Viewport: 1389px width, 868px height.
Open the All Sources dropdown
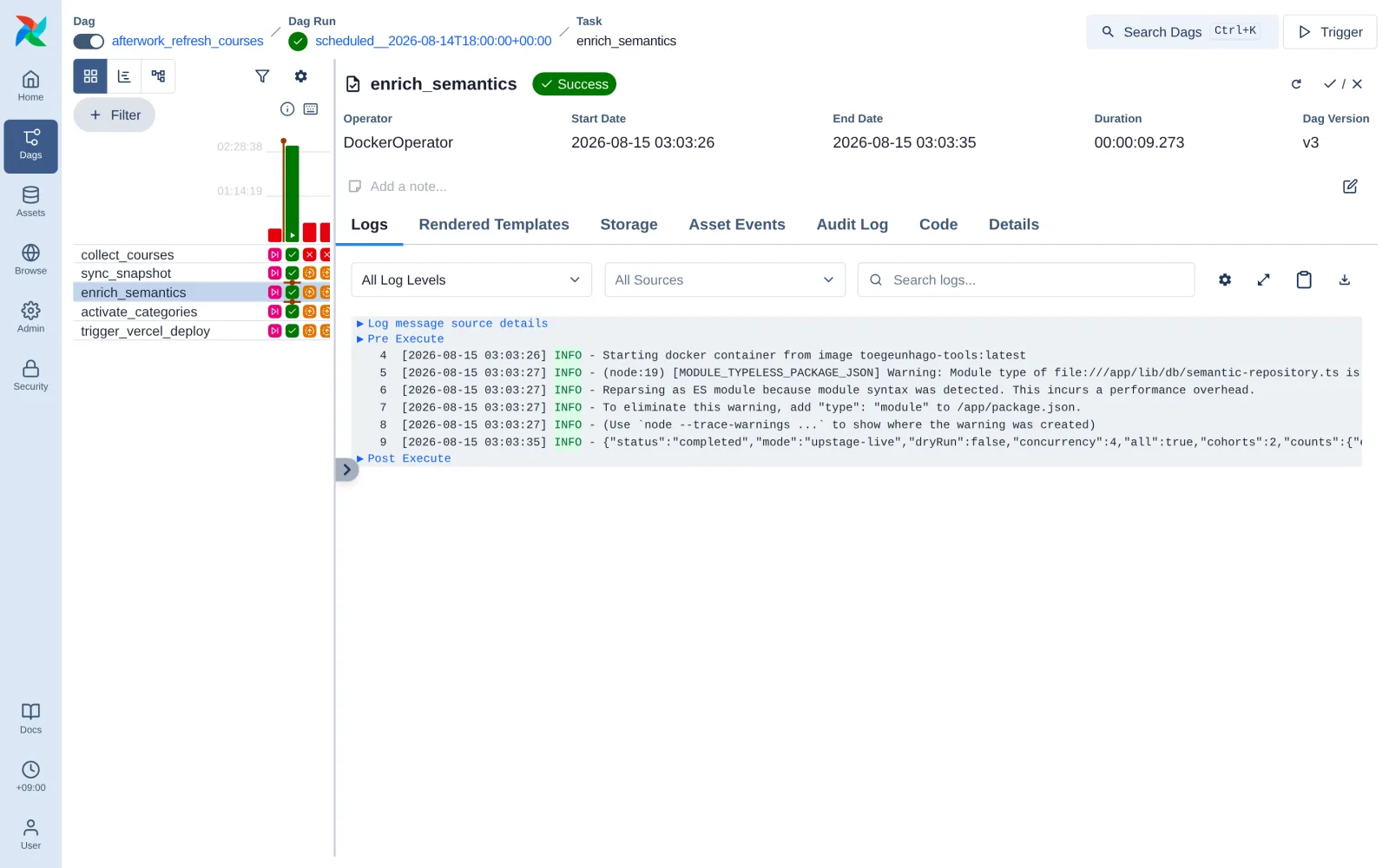725,279
